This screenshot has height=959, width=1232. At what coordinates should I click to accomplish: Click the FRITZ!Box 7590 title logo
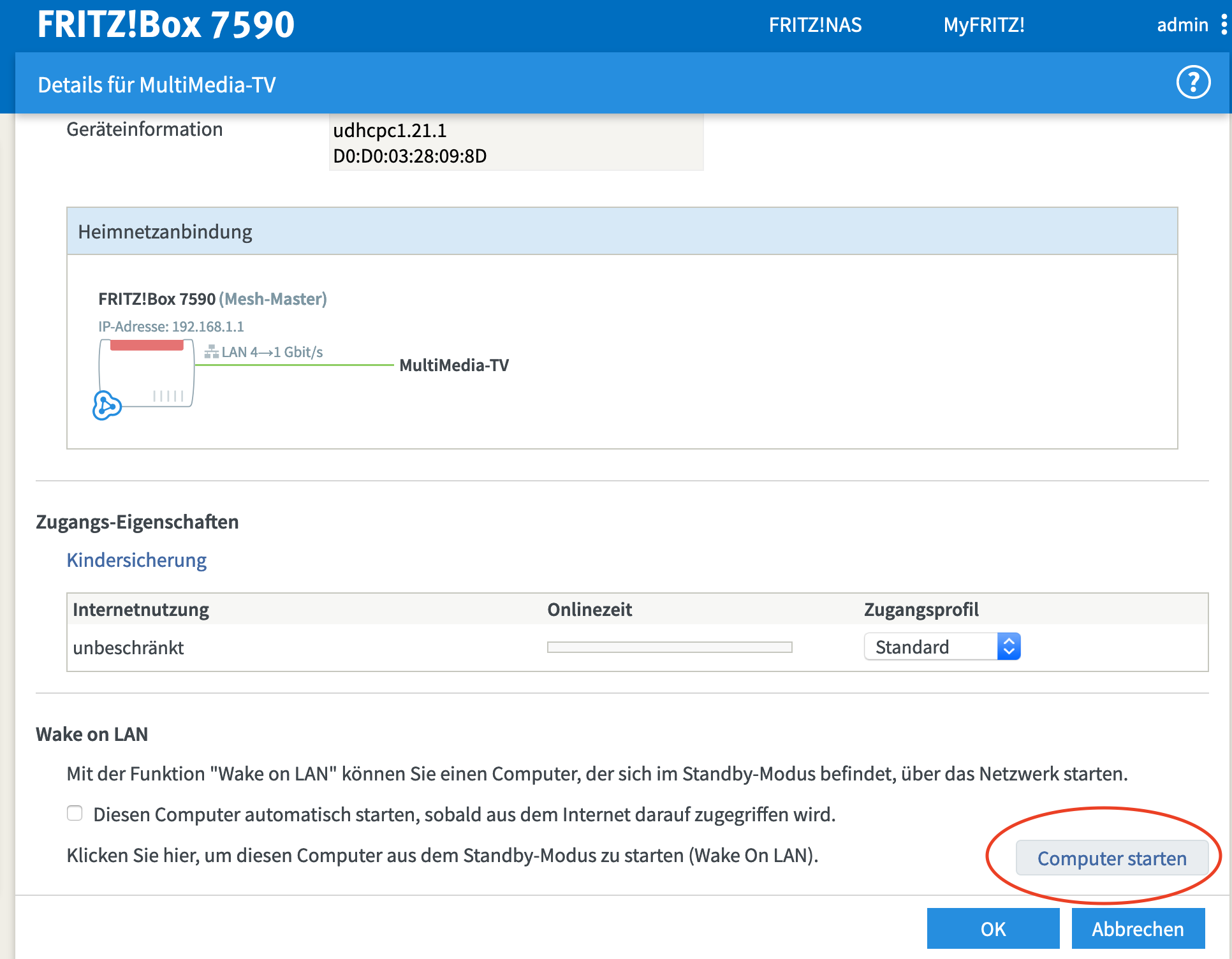[166, 25]
